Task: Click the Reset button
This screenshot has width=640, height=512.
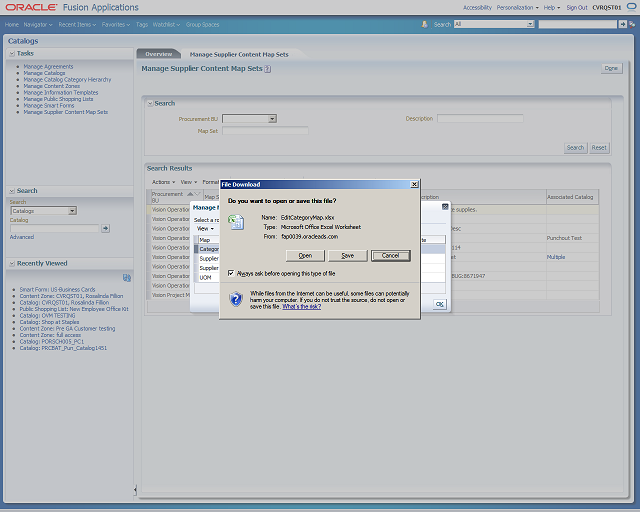Action: click(x=599, y=148)
